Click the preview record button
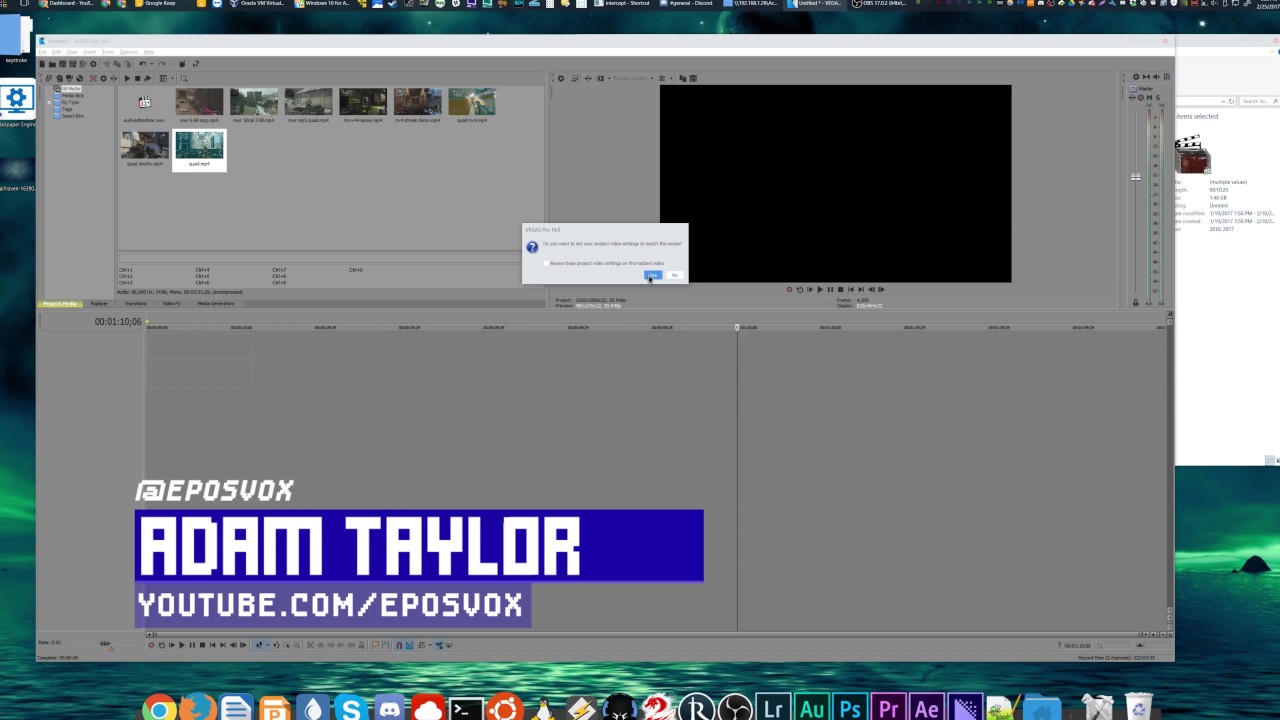 [789, 289]
